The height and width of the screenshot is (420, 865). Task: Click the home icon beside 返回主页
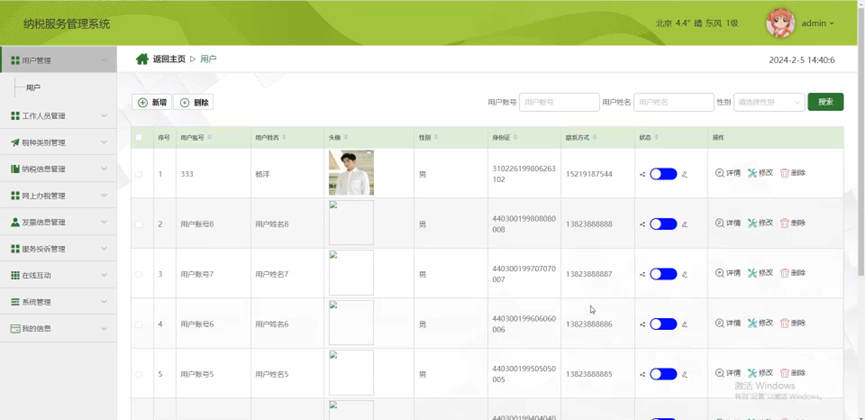click(x=142, y=59)
